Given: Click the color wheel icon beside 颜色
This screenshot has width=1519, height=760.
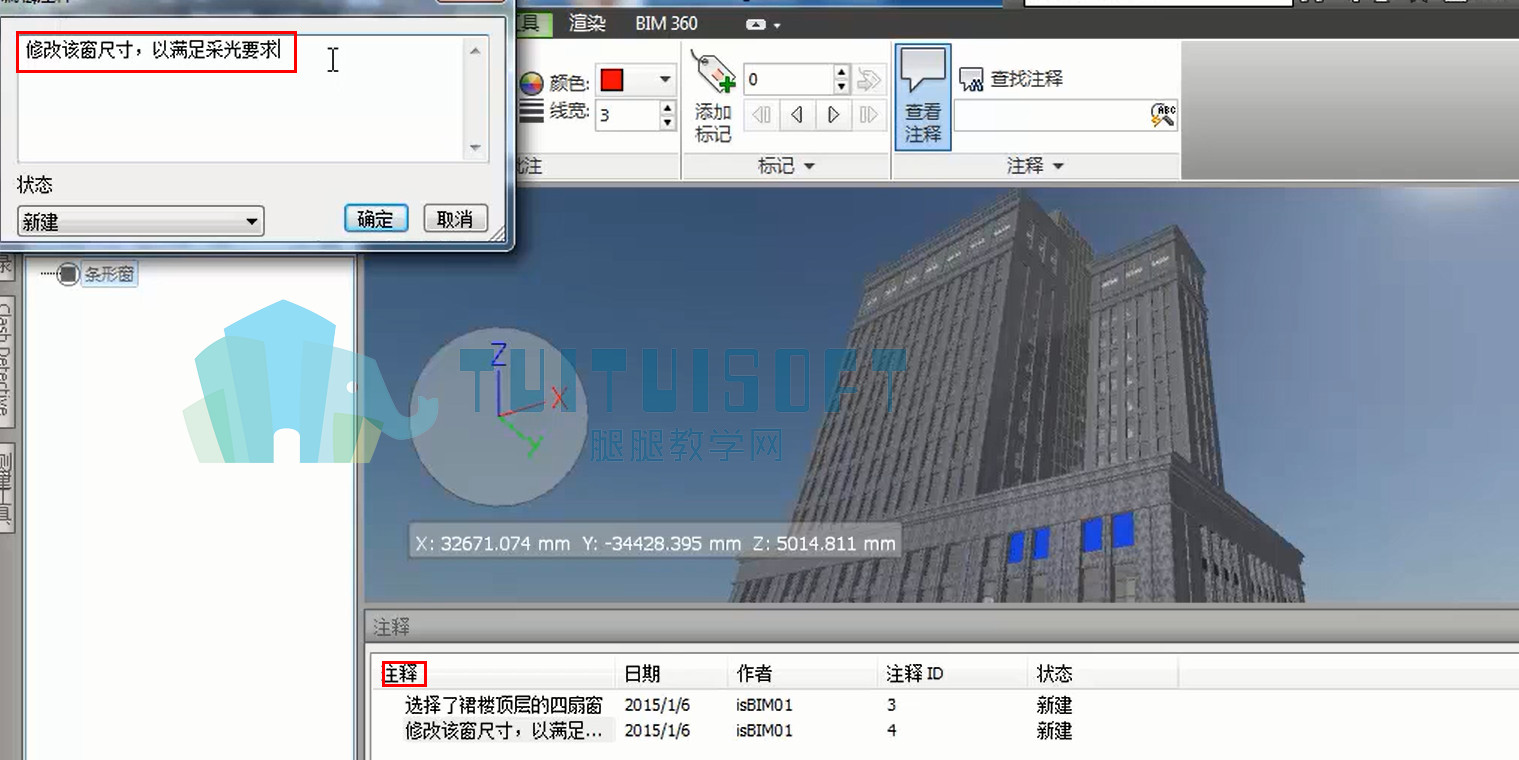Looking at the screenshot, I should pyautogui.click(x=531, y=83).
